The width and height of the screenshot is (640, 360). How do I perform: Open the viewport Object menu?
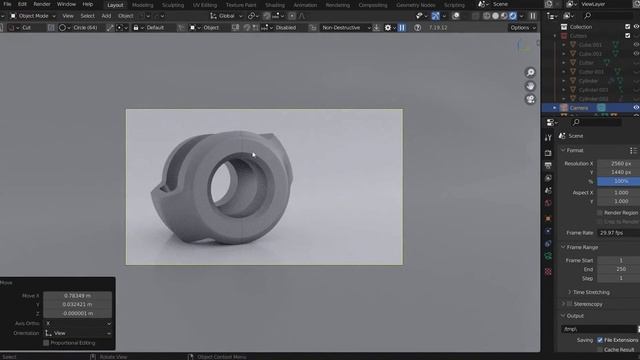[126, 16]
